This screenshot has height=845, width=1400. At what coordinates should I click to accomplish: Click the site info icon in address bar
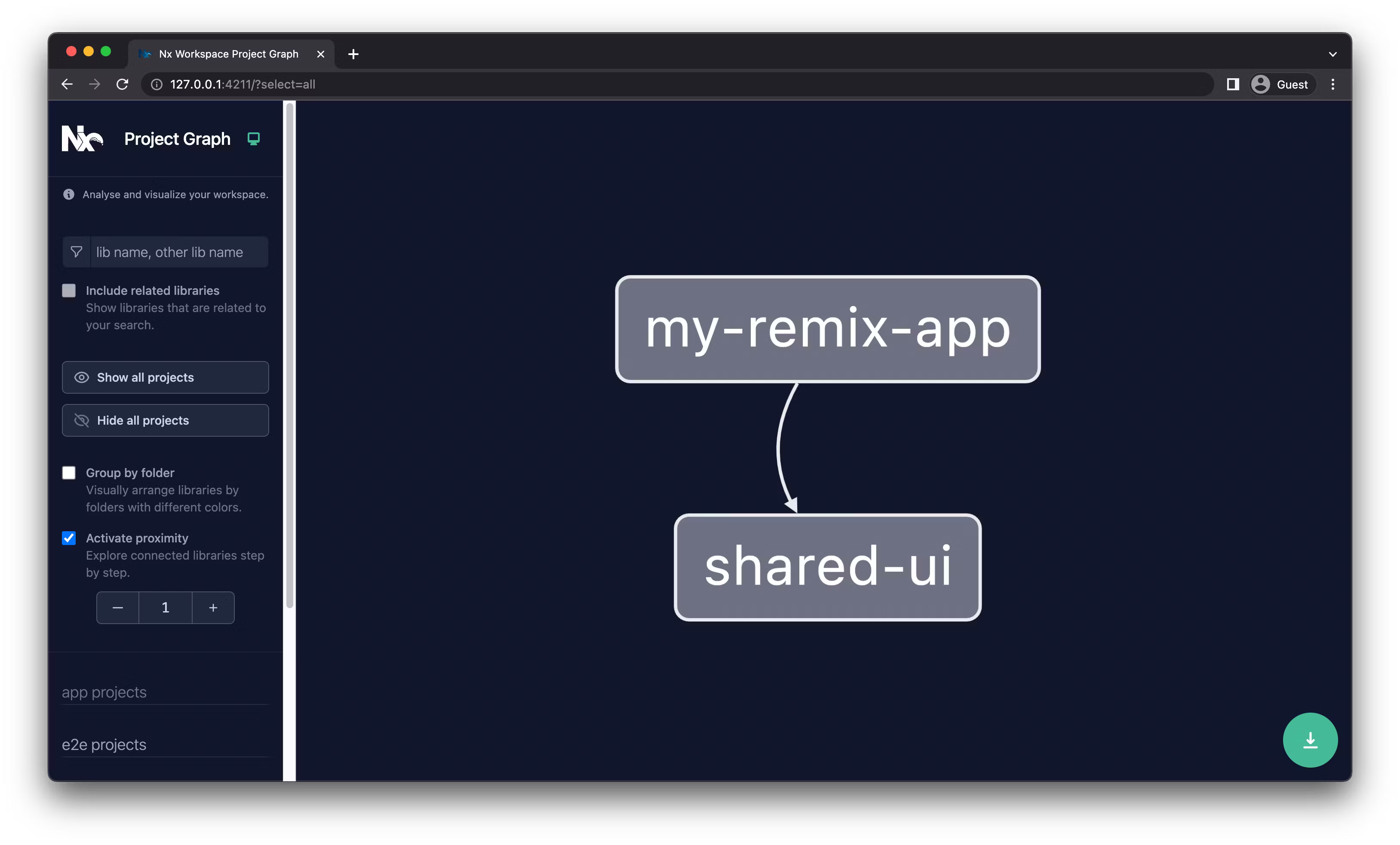coord(156,84)
